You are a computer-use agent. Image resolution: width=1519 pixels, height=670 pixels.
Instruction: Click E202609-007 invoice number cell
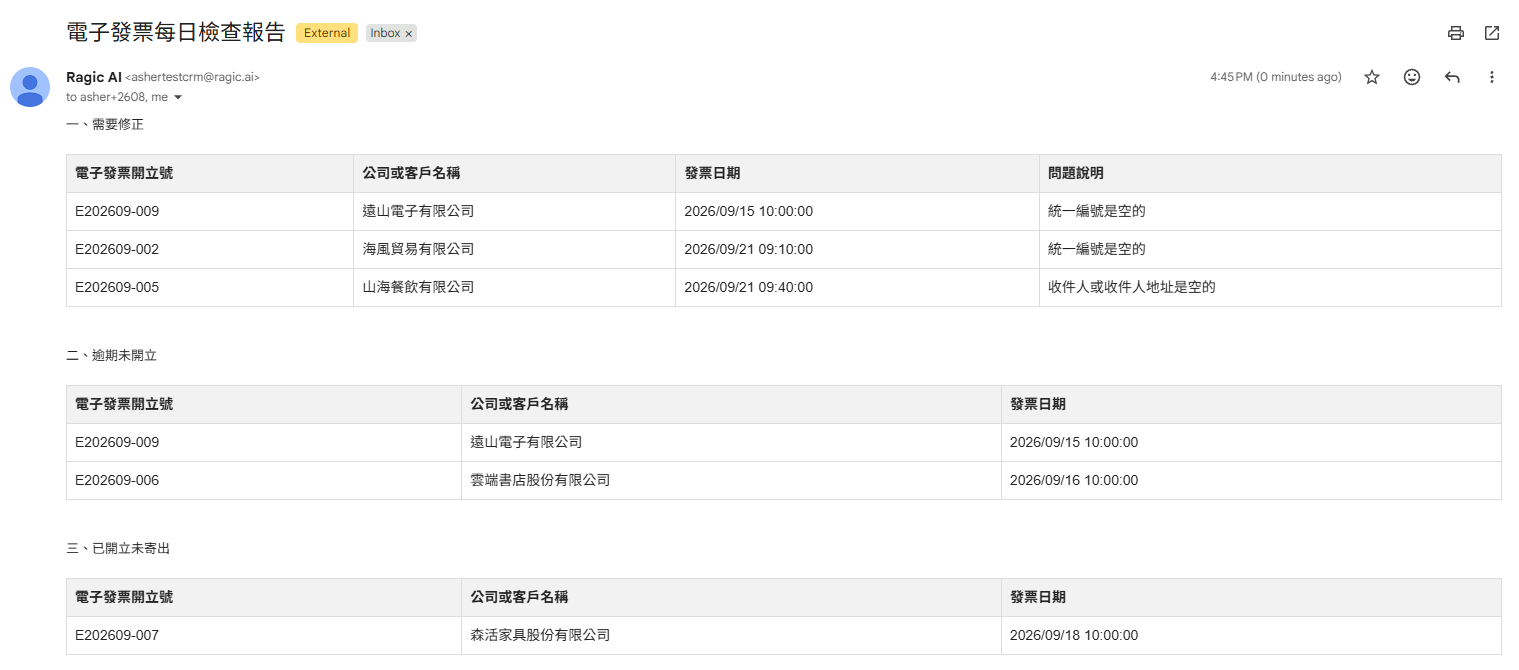click(264, 635)
